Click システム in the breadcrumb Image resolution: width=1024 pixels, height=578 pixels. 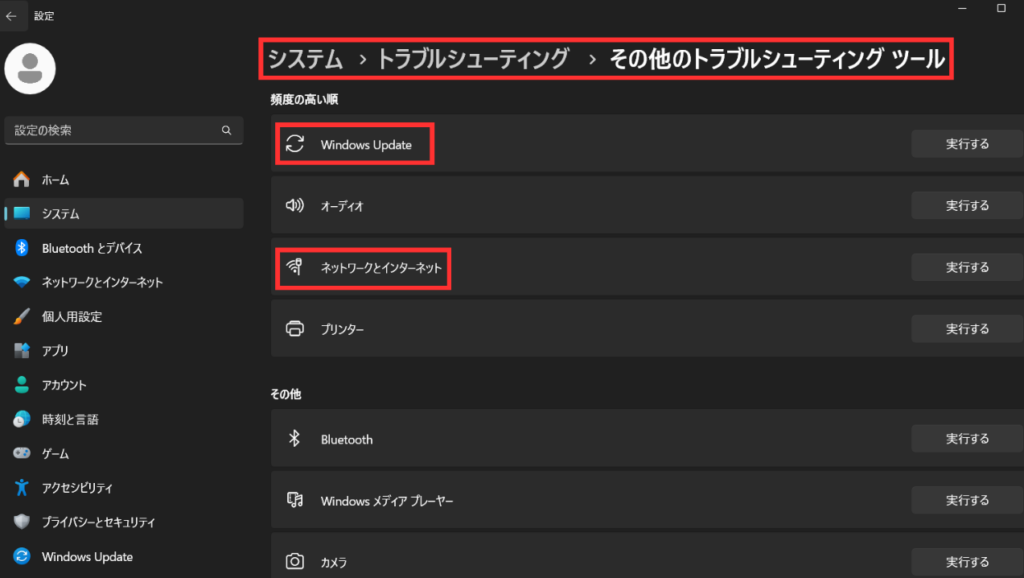(x=305, y=59)
